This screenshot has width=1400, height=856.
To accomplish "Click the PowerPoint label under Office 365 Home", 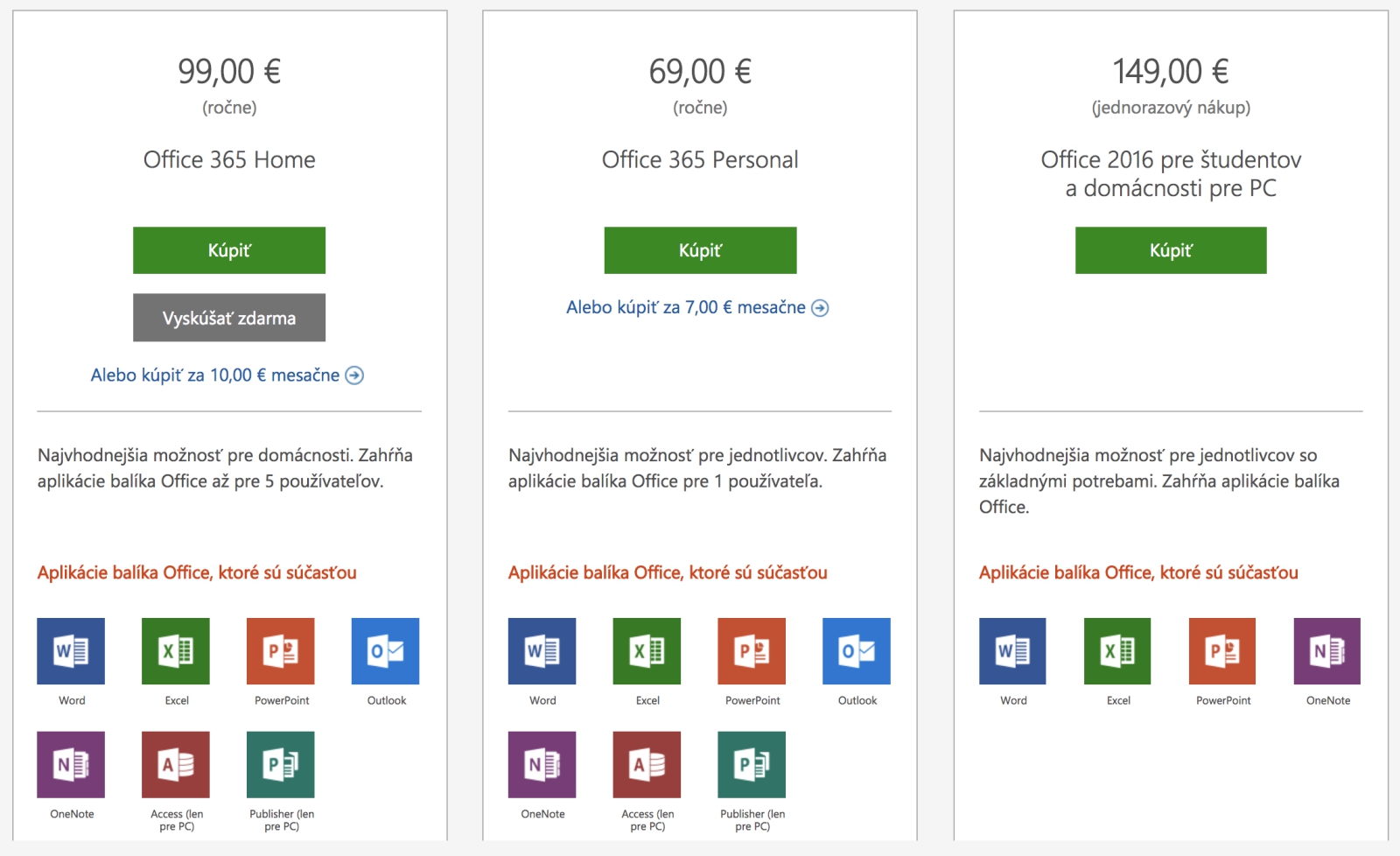I will 282,701.
